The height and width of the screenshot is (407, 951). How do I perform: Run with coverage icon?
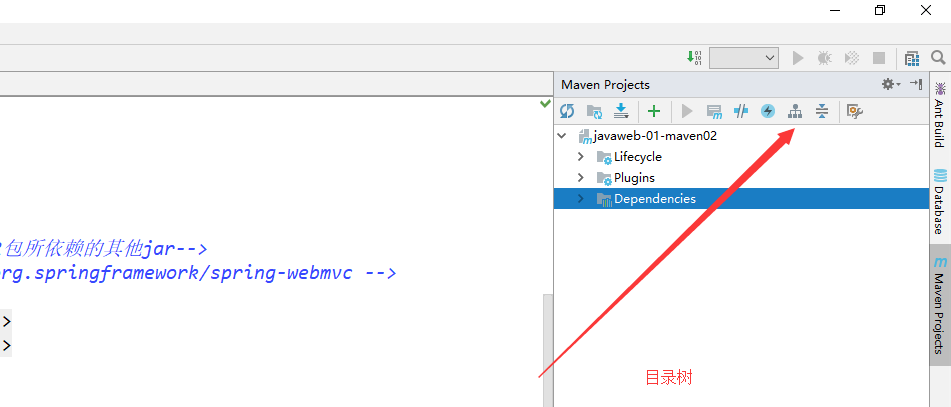852,58
